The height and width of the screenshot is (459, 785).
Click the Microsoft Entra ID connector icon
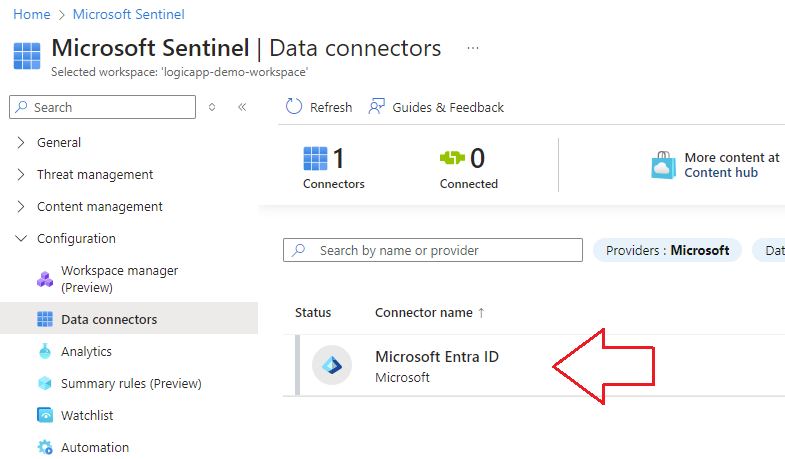331,366
